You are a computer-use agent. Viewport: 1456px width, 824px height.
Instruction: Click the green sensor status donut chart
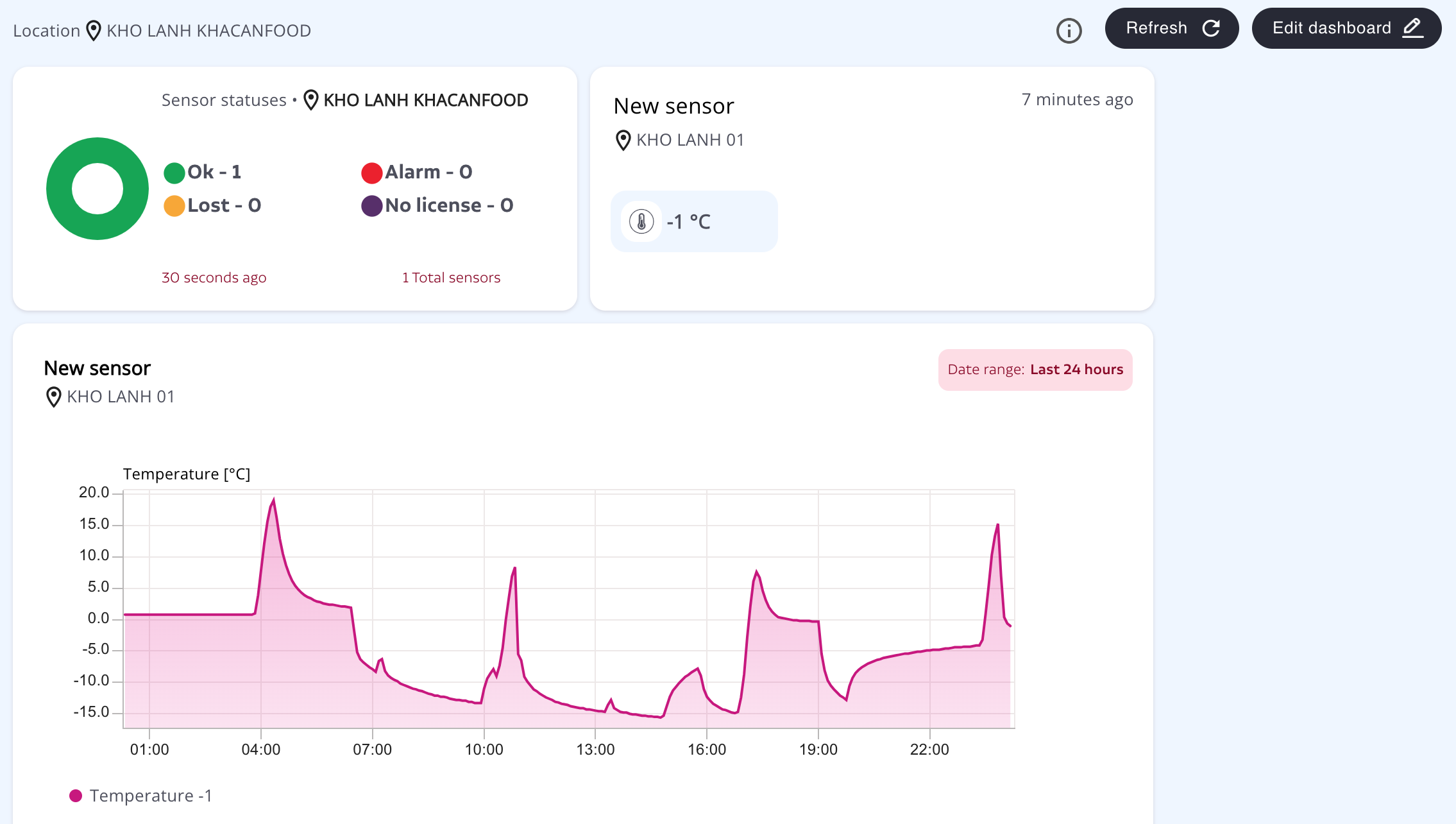97,189
